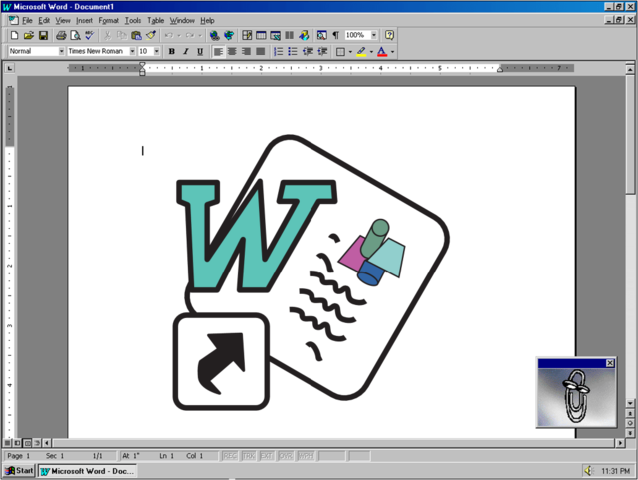Open Print Preview from the toolbar

click(x=75, y=35)
